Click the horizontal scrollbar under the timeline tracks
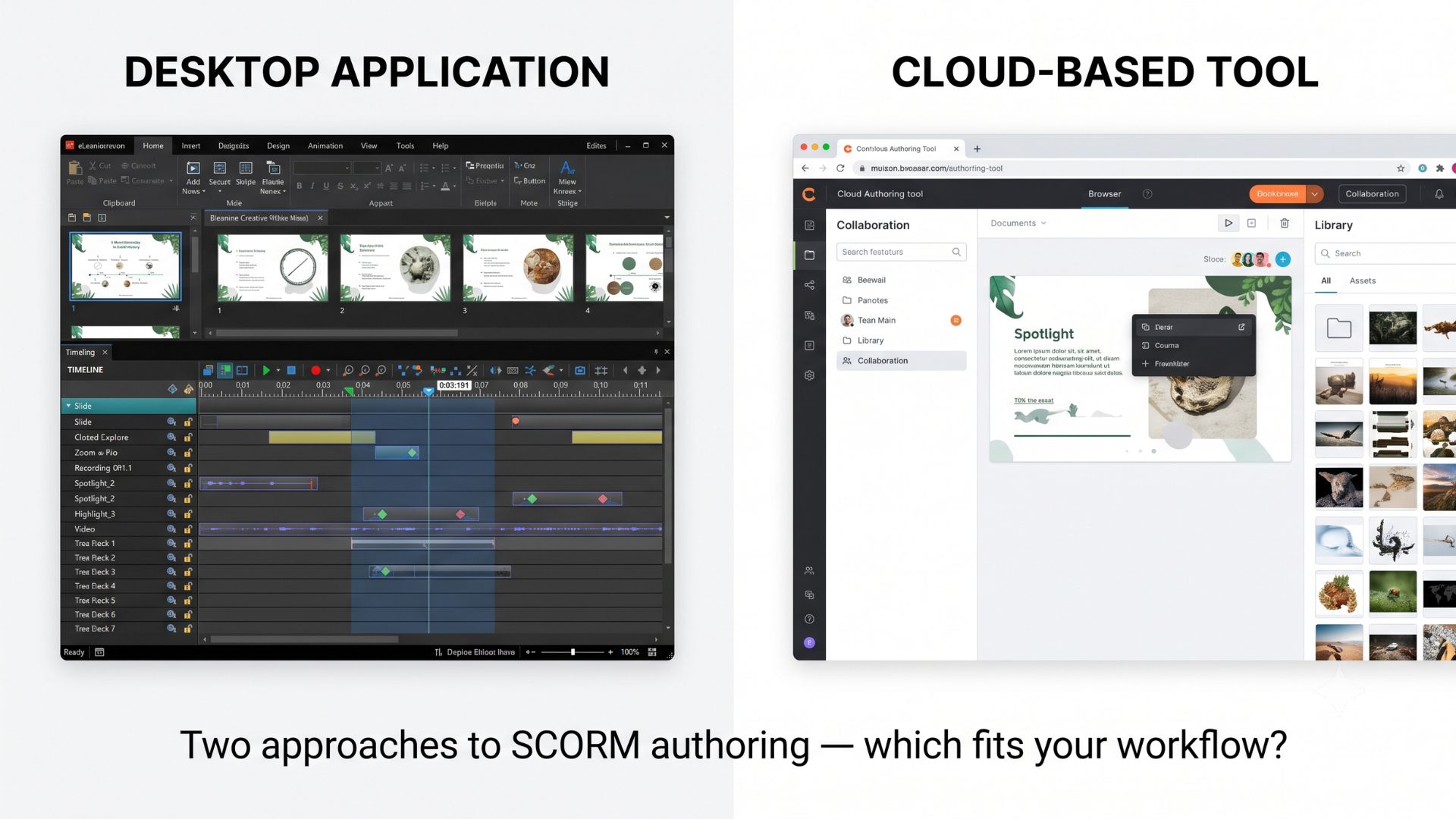Image resolution: width=1456 pixels, height=819 pixels. pos(304,639)
